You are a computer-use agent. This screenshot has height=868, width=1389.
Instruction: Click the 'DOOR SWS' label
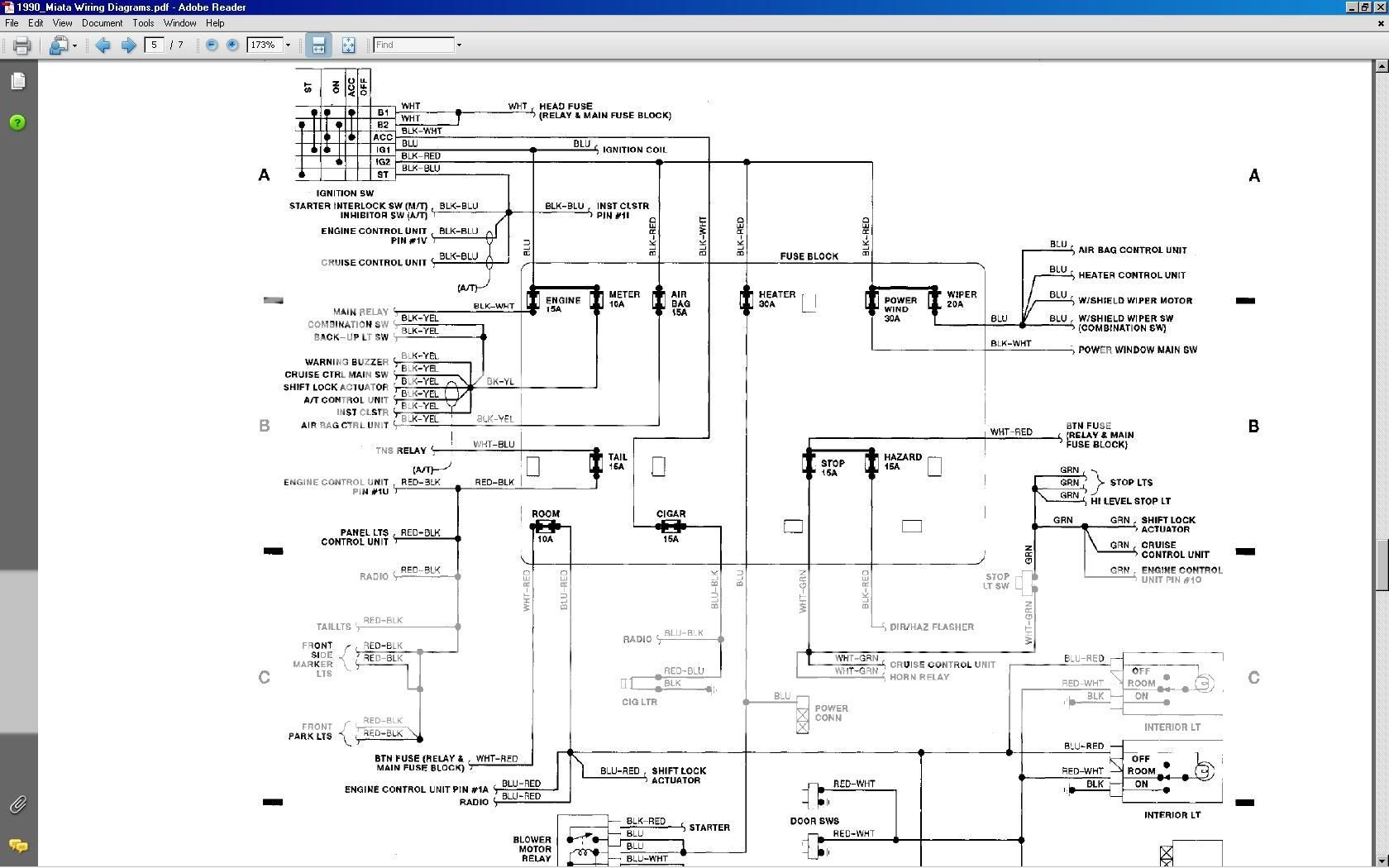point(814,822)
